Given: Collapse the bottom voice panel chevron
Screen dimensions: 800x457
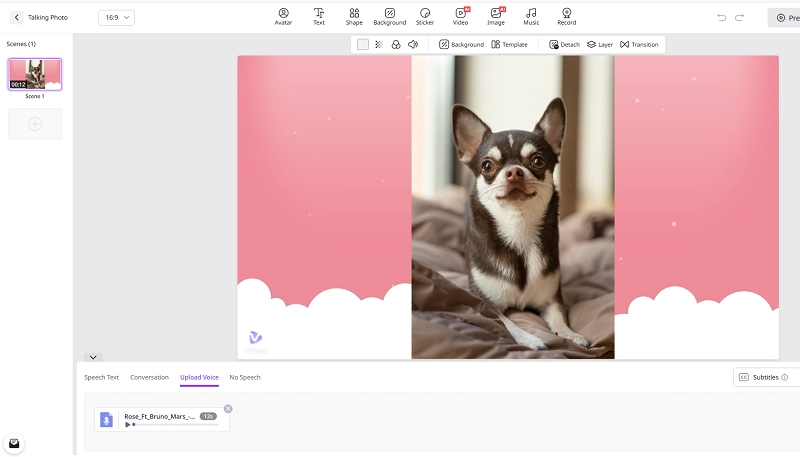Looking at the screenshot, I should pos(93,357).
